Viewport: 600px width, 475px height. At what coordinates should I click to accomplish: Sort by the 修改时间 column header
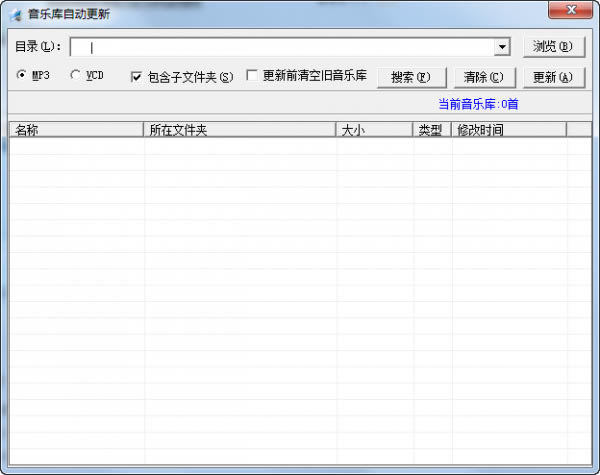509,130
